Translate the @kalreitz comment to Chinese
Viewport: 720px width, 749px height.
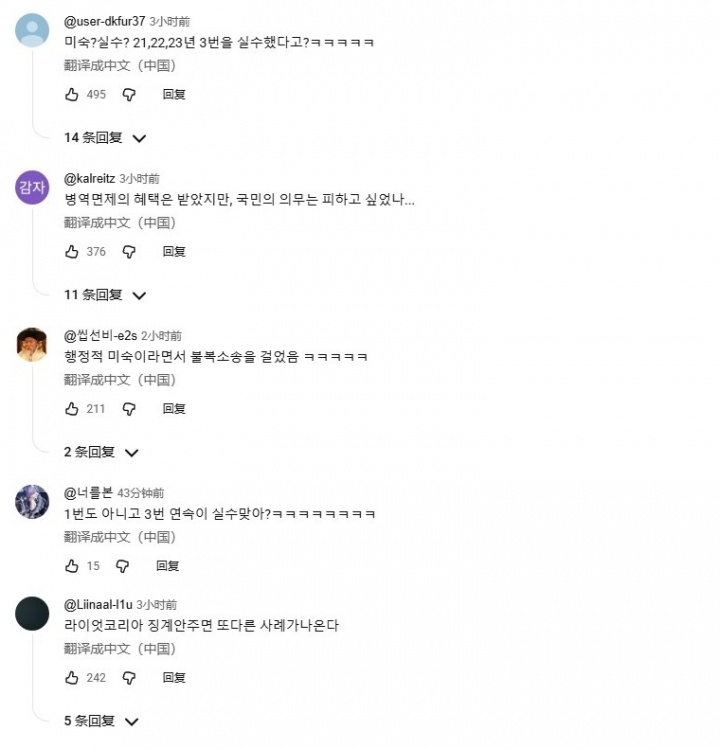pos(120,223)
